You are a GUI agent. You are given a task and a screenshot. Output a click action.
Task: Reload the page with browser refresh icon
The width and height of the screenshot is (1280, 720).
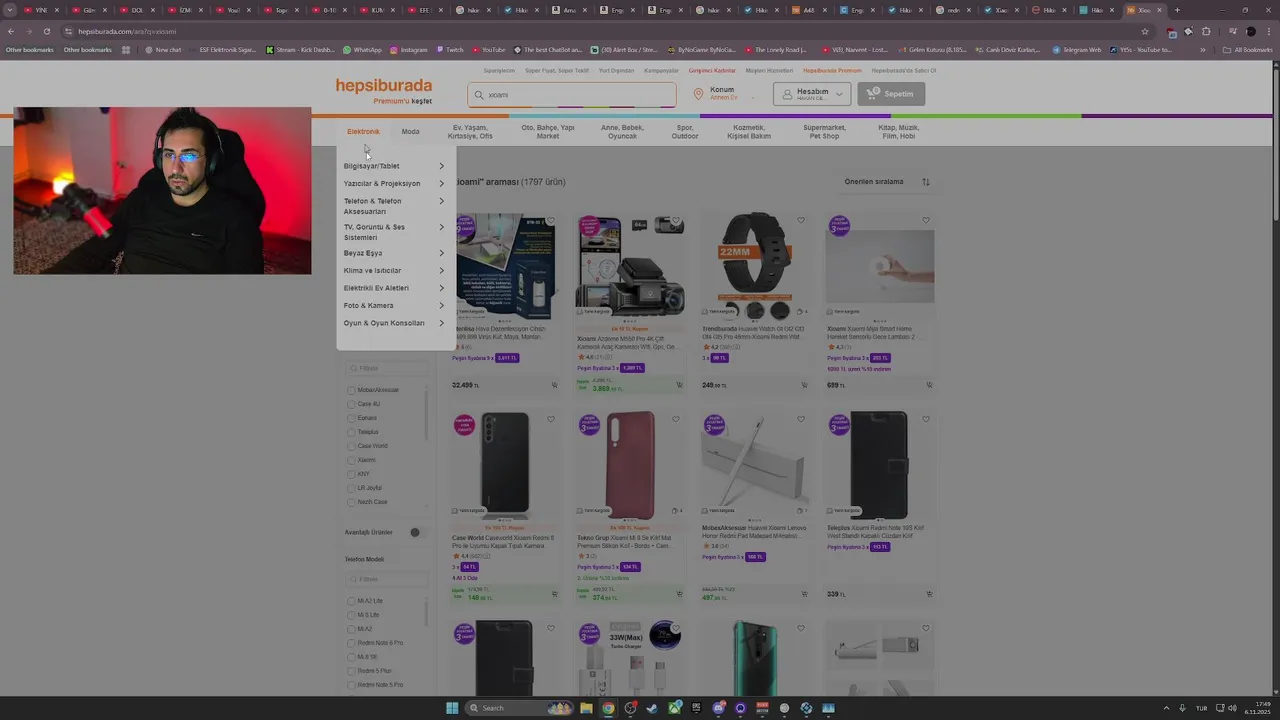[46, 31]
